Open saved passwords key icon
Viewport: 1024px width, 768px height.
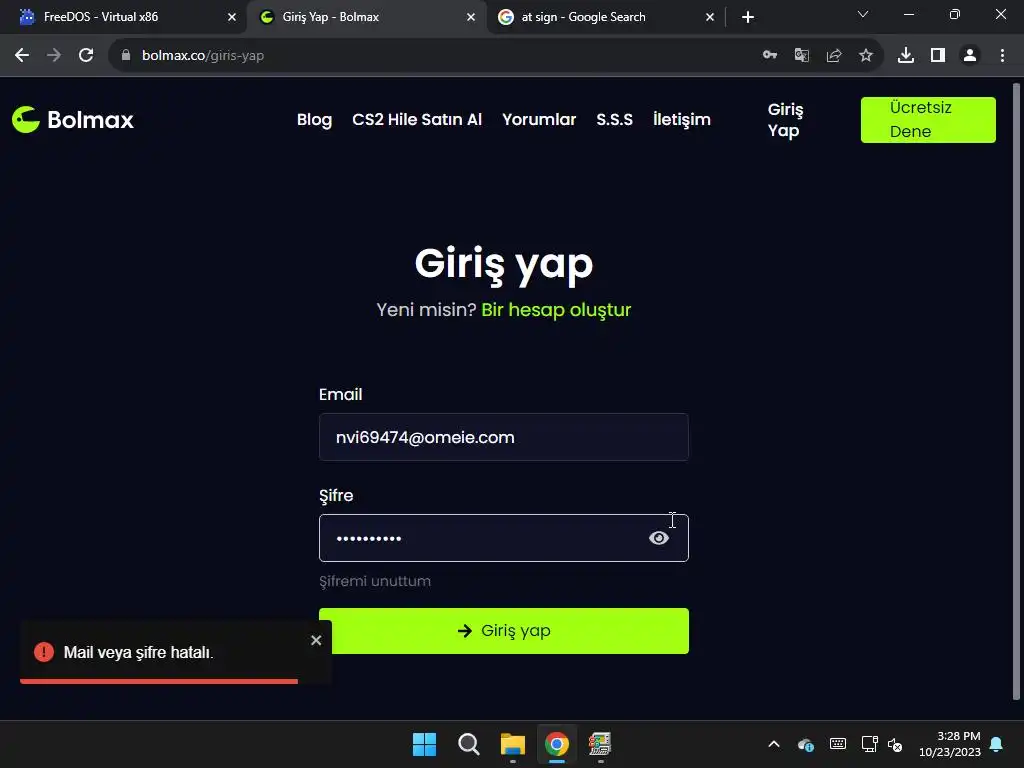coord(769,56)
